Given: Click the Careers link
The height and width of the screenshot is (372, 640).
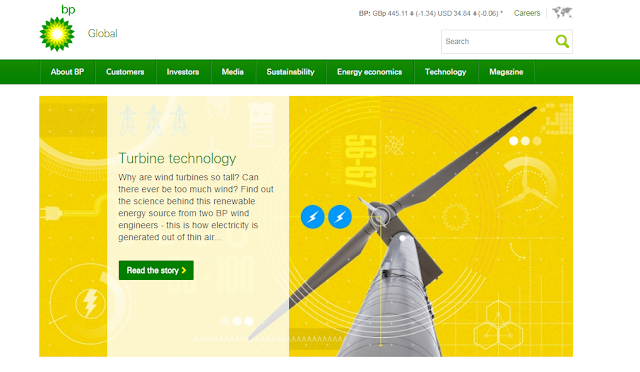Looking at the screenshot, I should [527, 13].
